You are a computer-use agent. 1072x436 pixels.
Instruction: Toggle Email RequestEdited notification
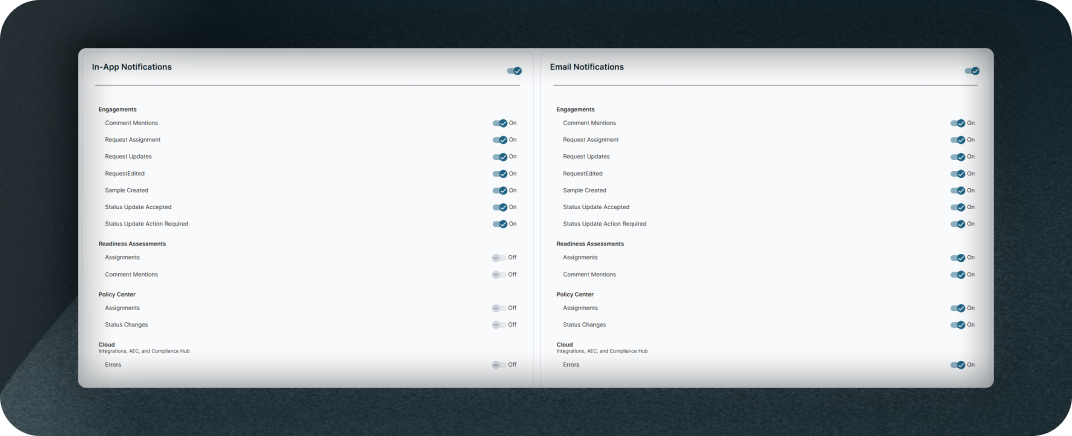pyautogui.click(x=958, y=174)
